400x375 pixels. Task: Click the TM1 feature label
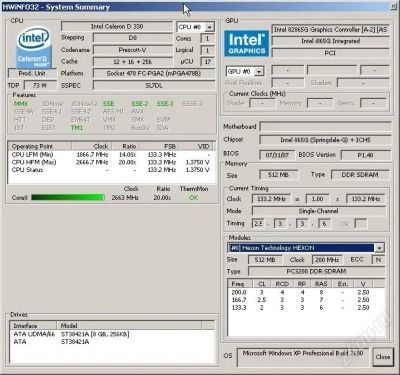[x=77, y=128]
